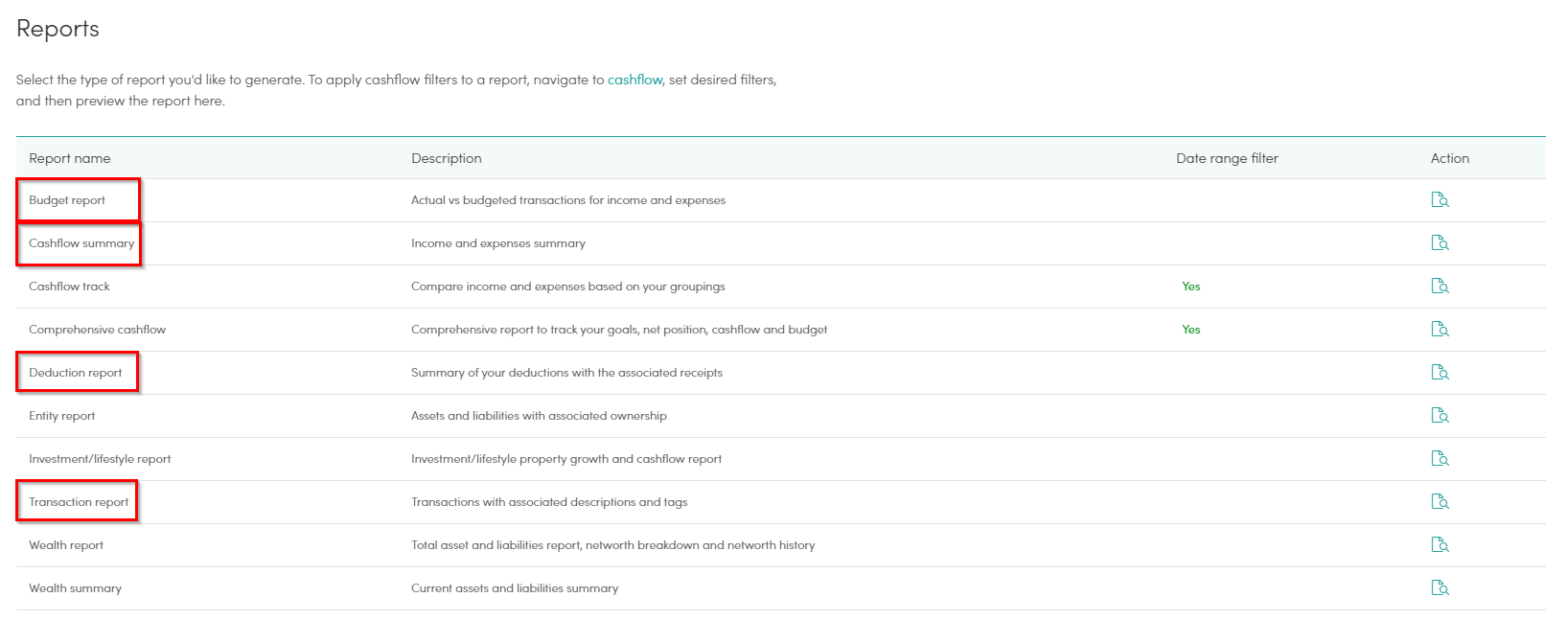Select Transaction report name
The height and width of the screenshot is (643, 1568).
coord(79,502)
